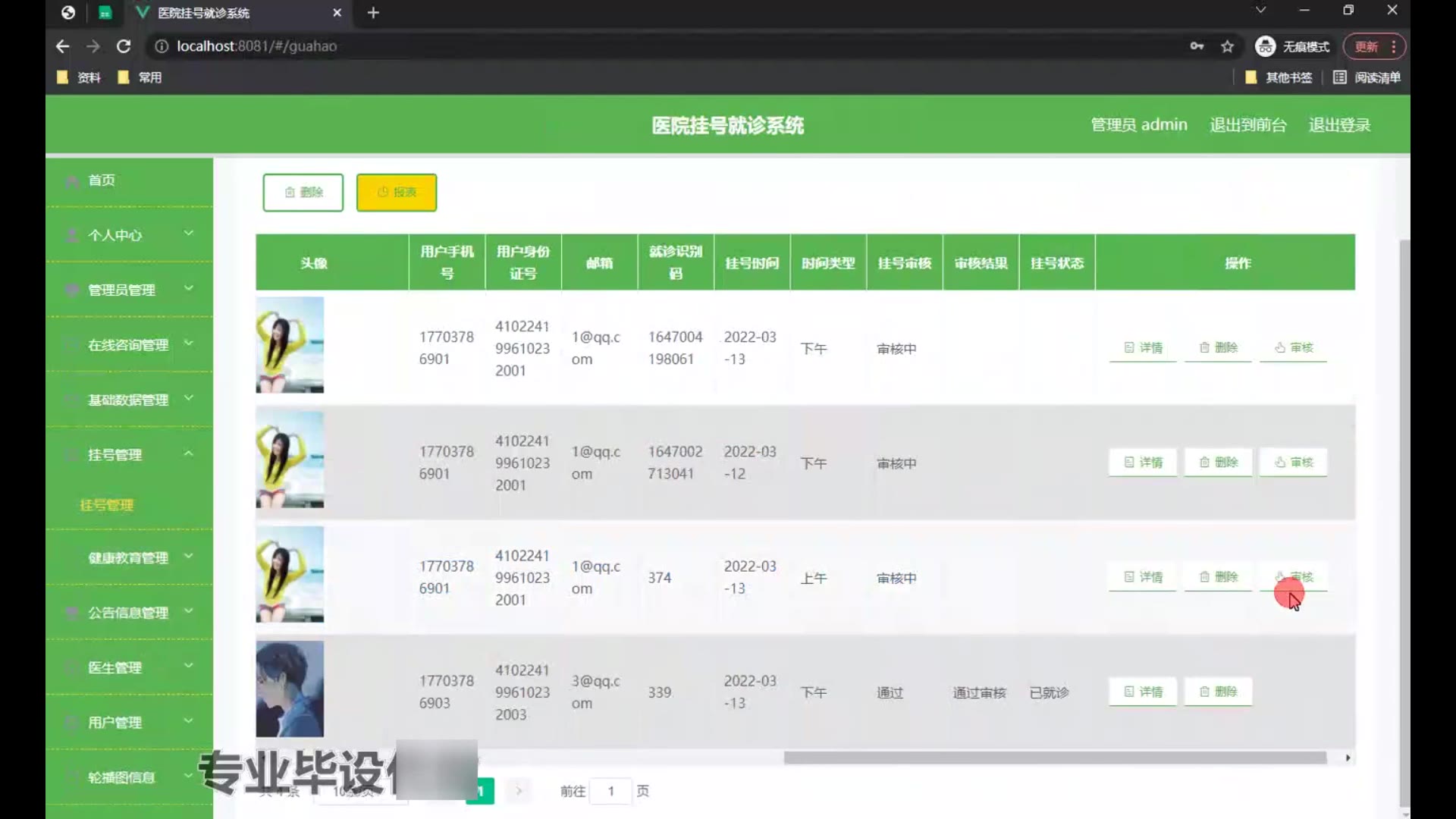Expand the 医生管理 sidebar menu
This screenshot has height=819, width=1456.
pos(129,667)
